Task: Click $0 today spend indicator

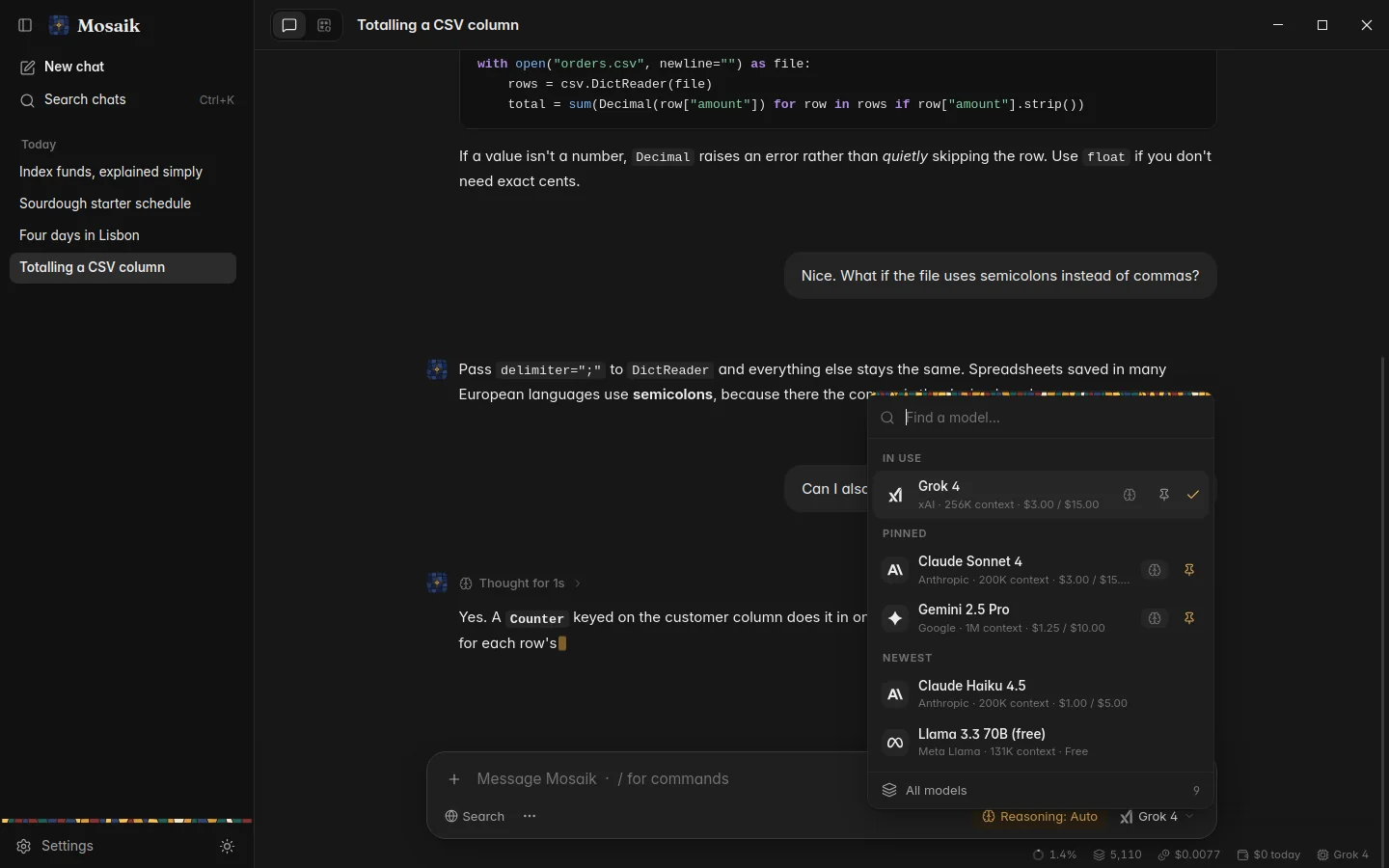Action: click(1268, 854)
